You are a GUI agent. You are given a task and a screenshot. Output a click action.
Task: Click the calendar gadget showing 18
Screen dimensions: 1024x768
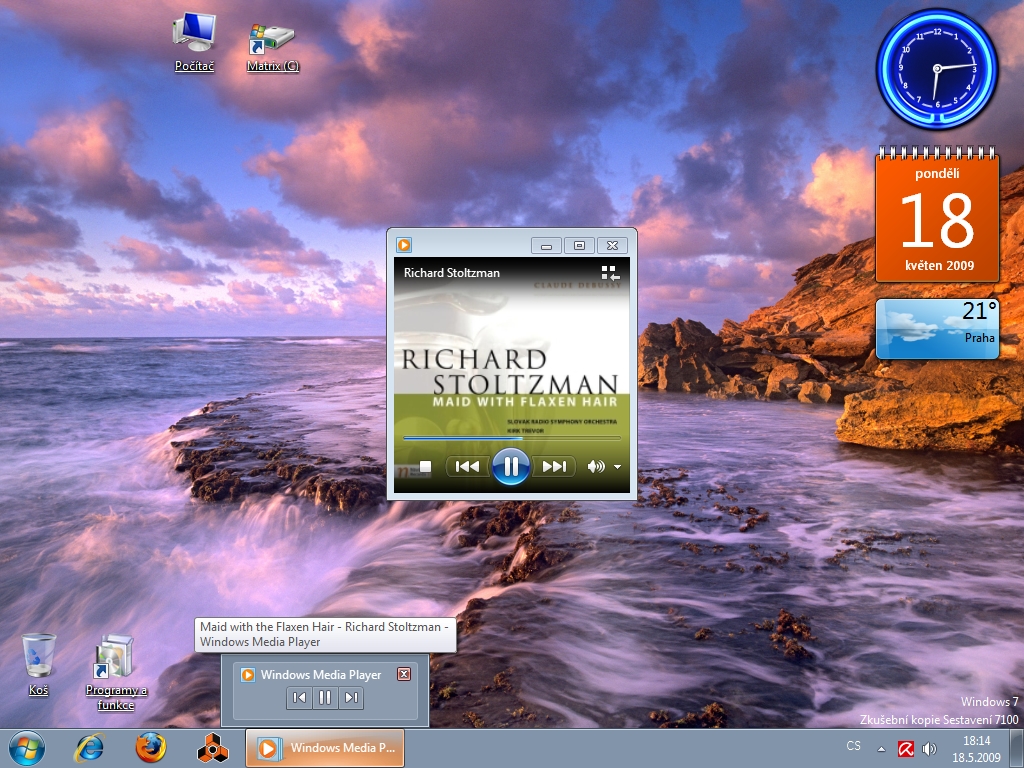(x=937, y=215)
